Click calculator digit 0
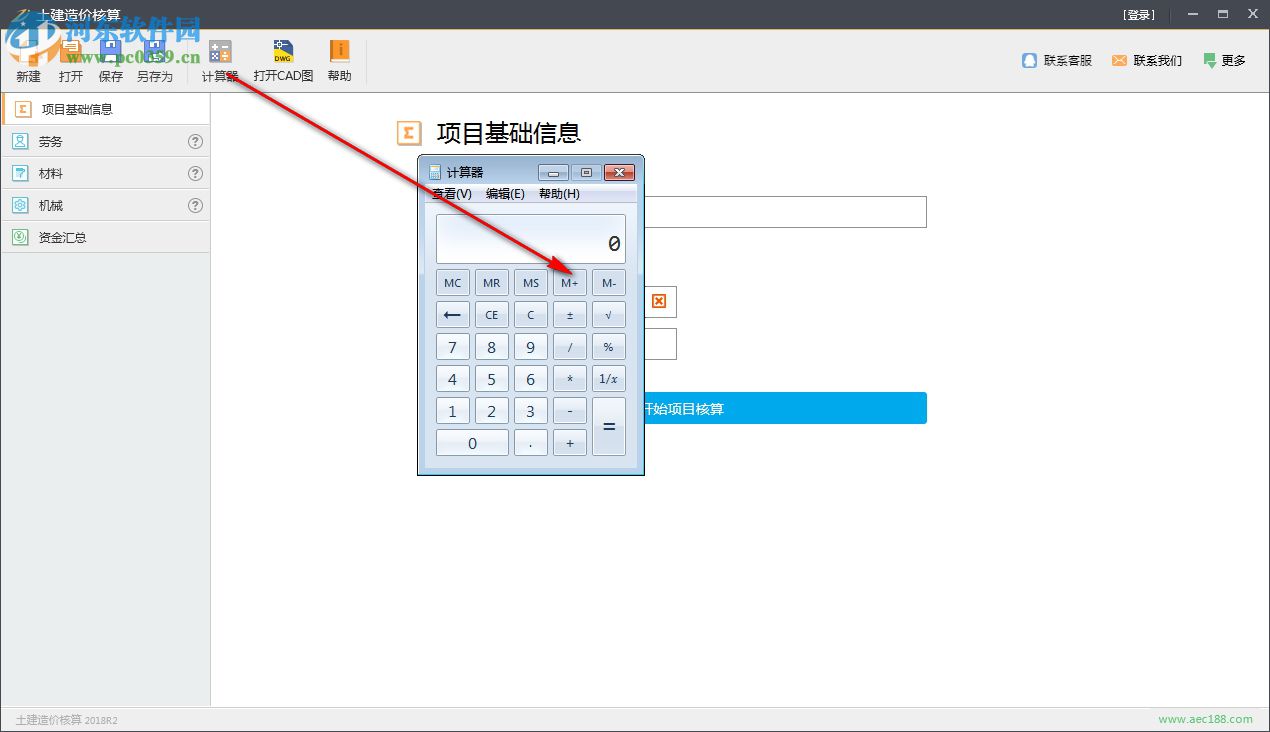This screenshot has height=732, width=1270. [x=472, y=443]
